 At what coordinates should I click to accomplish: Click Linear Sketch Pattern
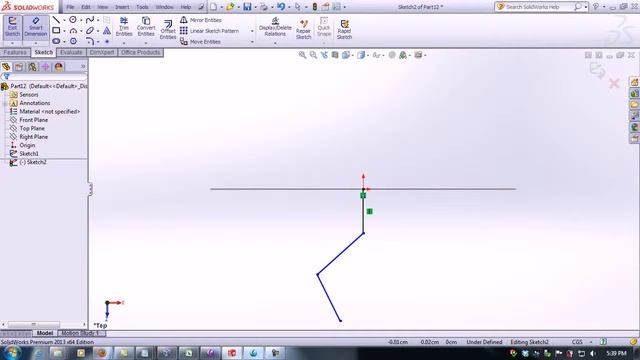coord(209,31)
